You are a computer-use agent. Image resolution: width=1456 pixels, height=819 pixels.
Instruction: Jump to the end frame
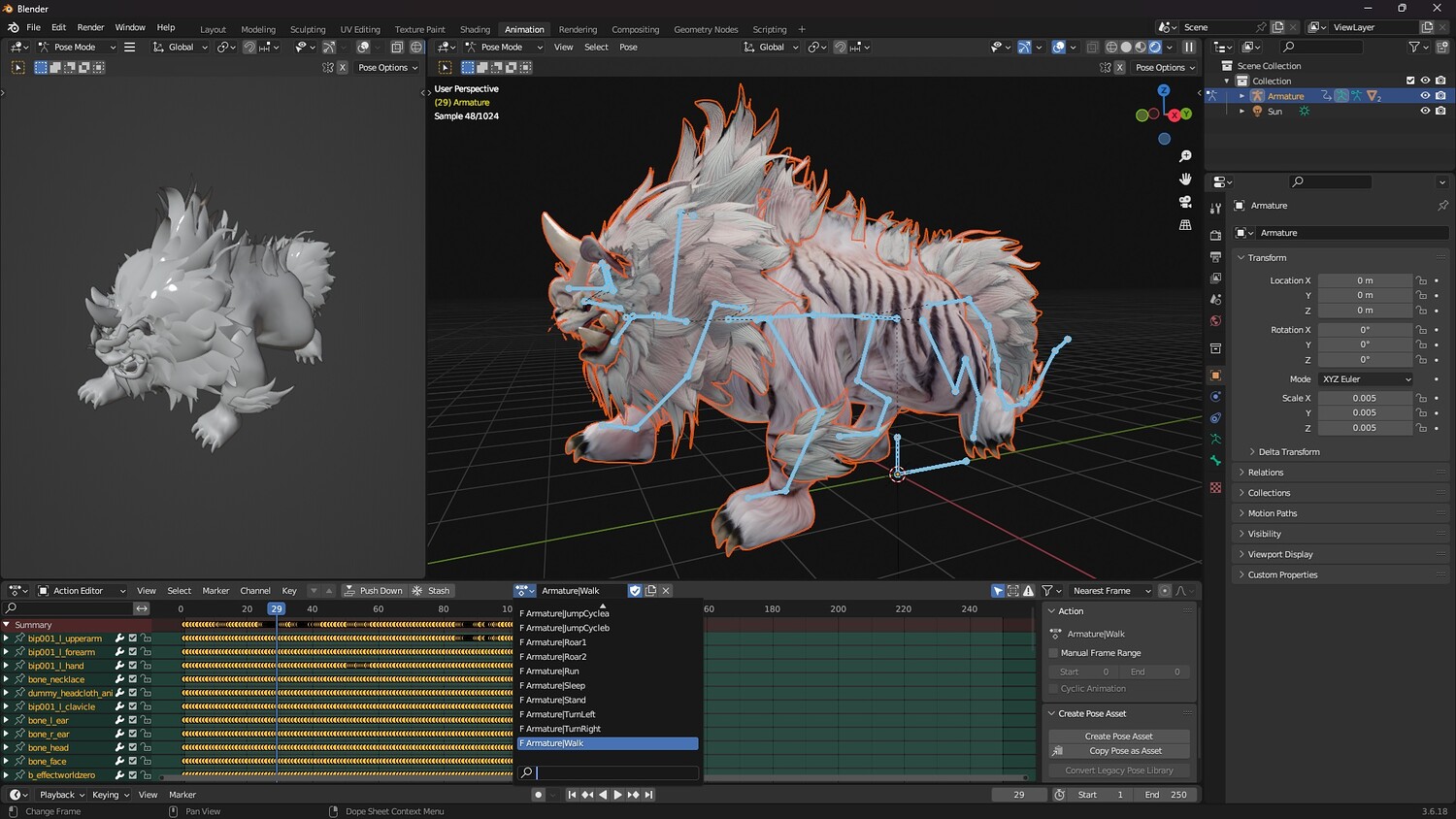(648, 795)
